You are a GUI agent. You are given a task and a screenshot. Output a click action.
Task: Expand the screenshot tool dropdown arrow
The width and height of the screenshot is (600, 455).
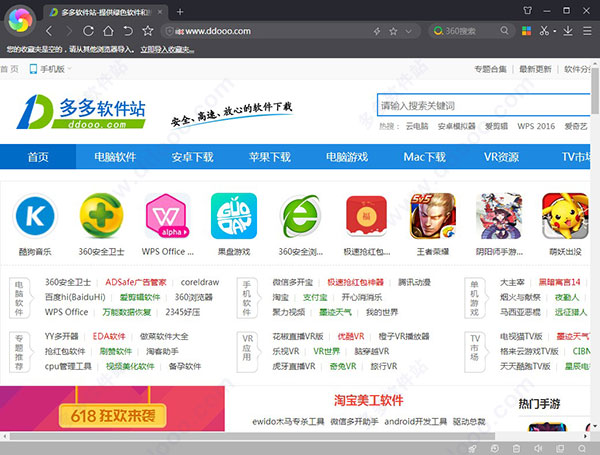[554, 31]
